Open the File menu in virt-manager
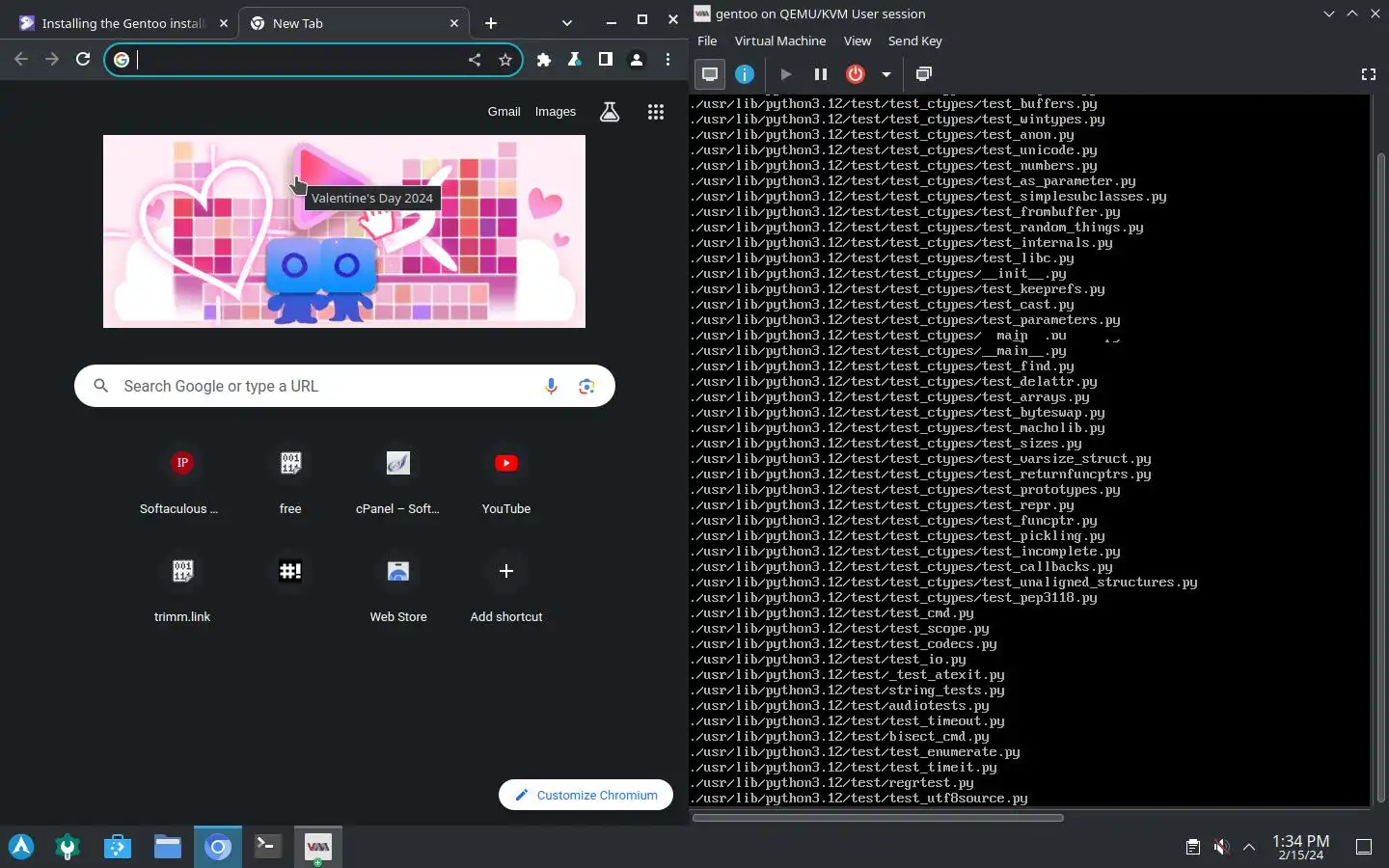The width and height of the screenshot is (1389, 868). click(707, 41)
